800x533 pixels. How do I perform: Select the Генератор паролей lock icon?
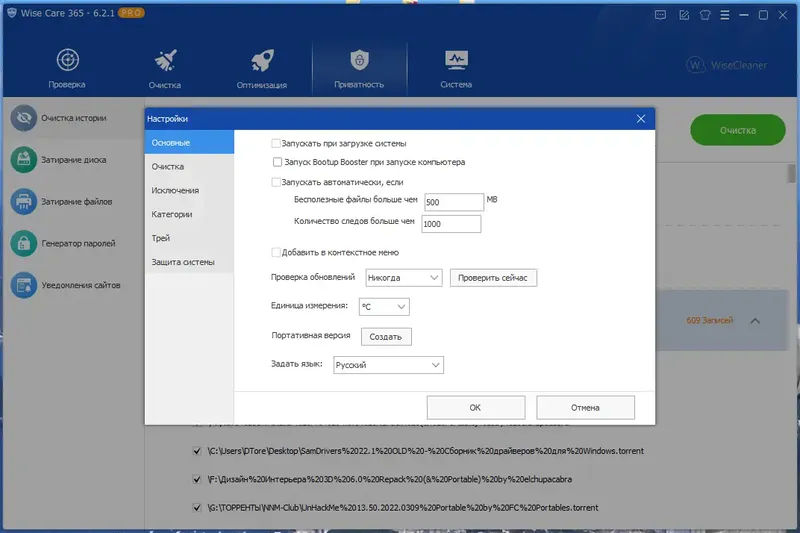[x=23, y=243]
